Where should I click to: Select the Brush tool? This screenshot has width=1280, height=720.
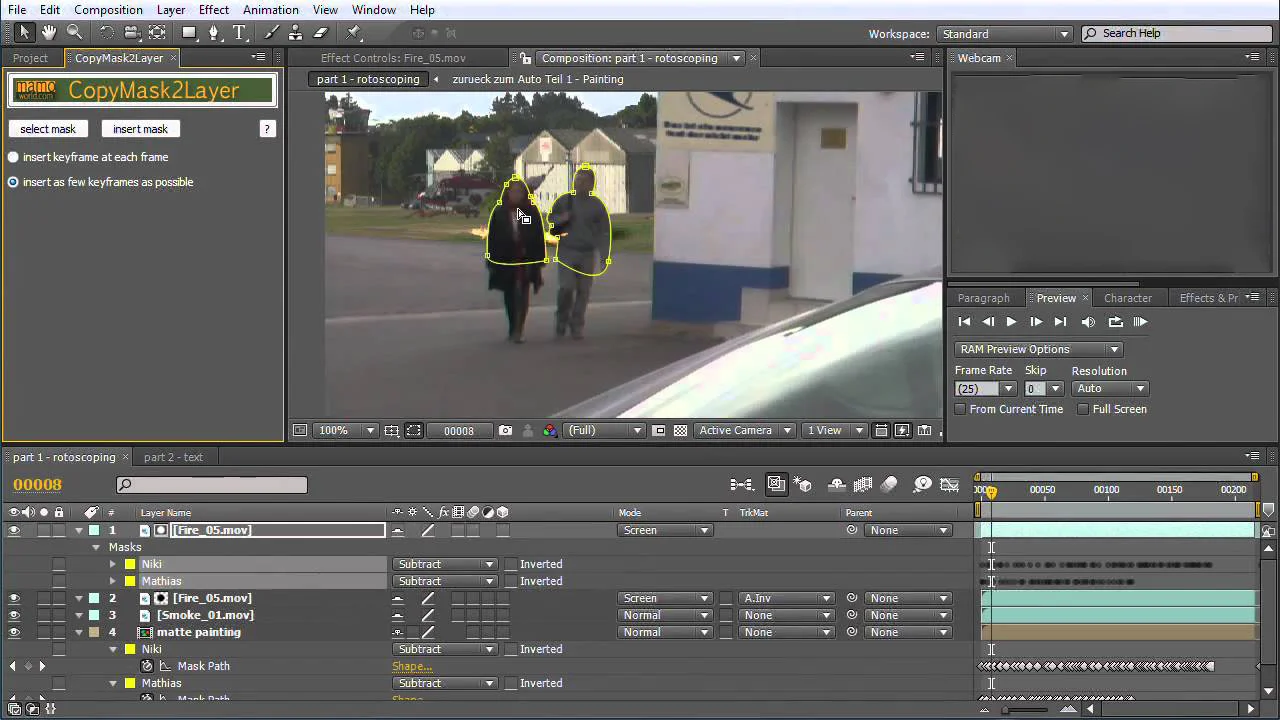(272, 33)
